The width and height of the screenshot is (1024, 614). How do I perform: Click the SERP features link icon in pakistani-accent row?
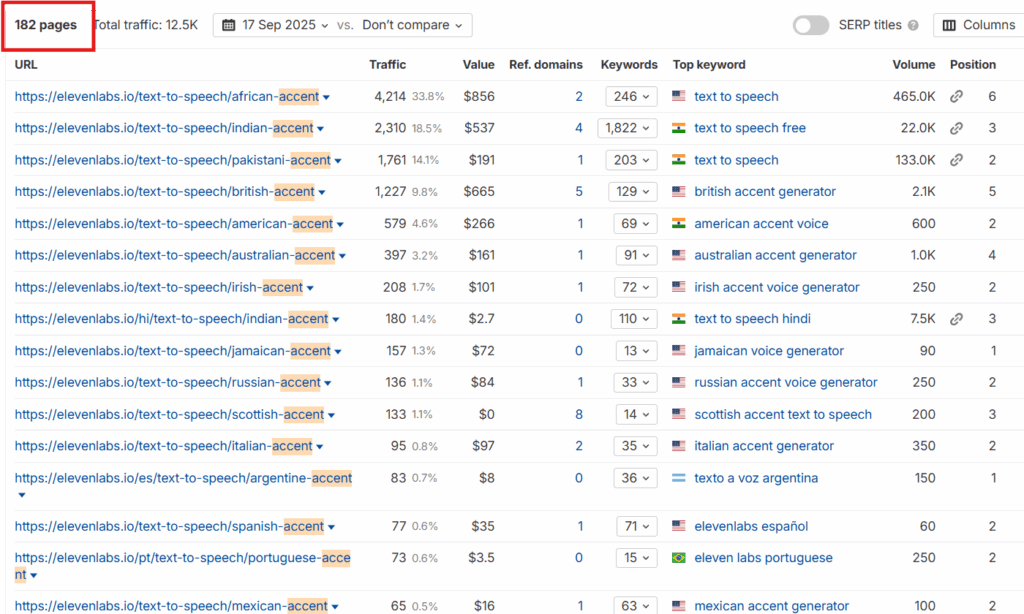point(956,160)
